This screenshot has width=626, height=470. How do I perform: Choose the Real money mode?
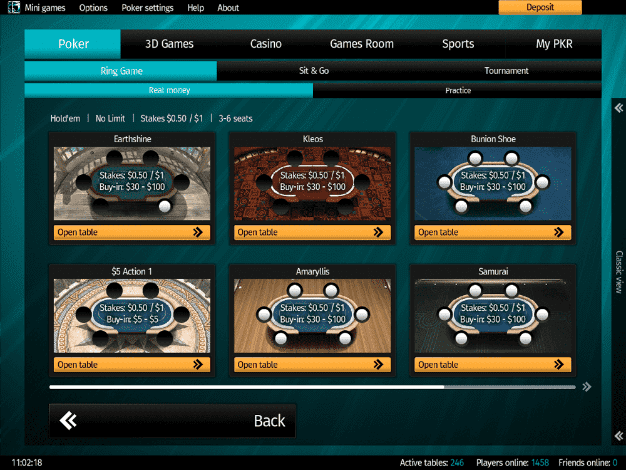169,90
